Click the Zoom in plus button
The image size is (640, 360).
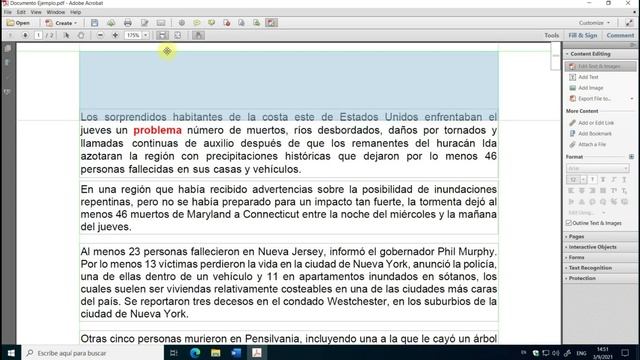[x=116, y=36]
